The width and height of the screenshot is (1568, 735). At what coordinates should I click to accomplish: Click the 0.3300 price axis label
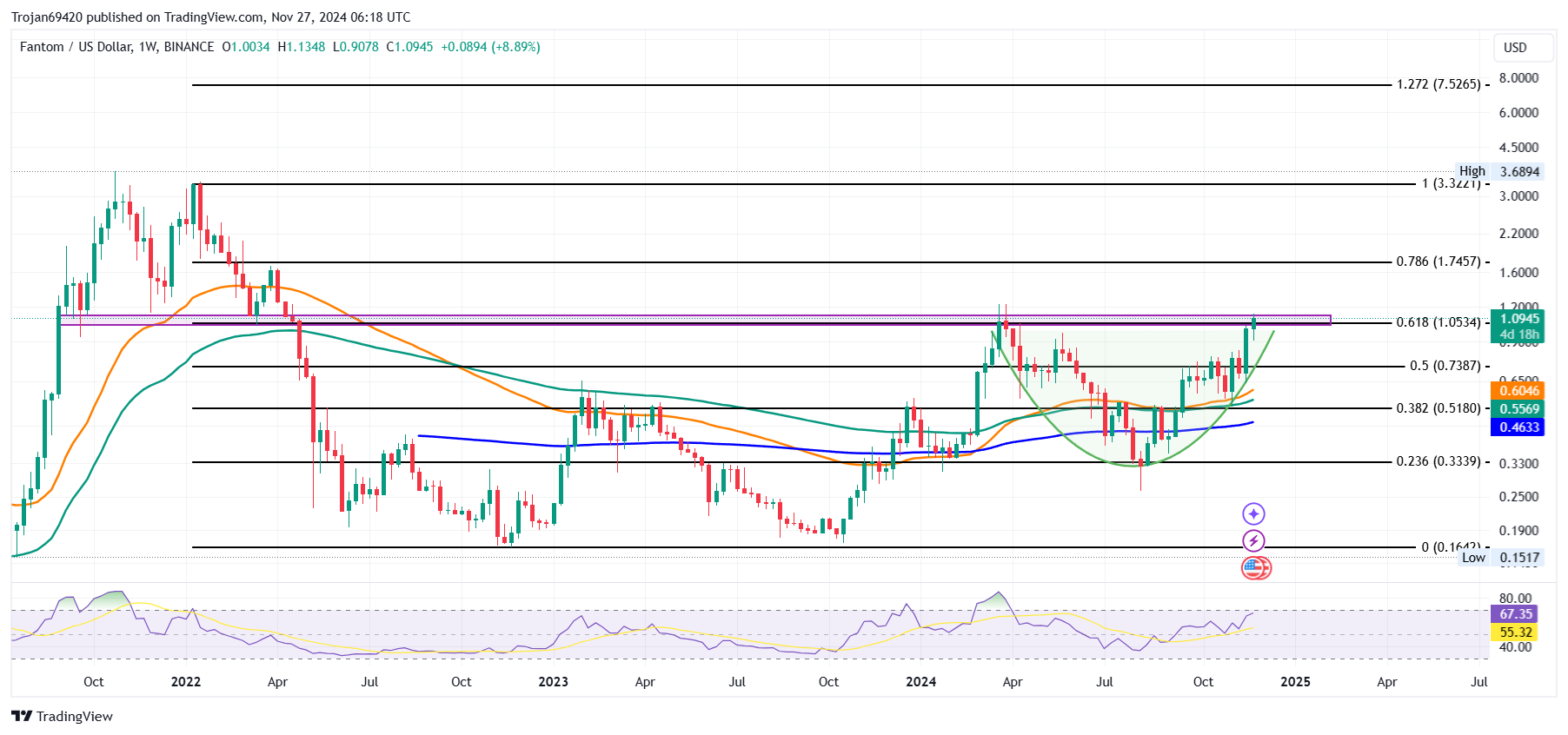[x=1518, y=464]
